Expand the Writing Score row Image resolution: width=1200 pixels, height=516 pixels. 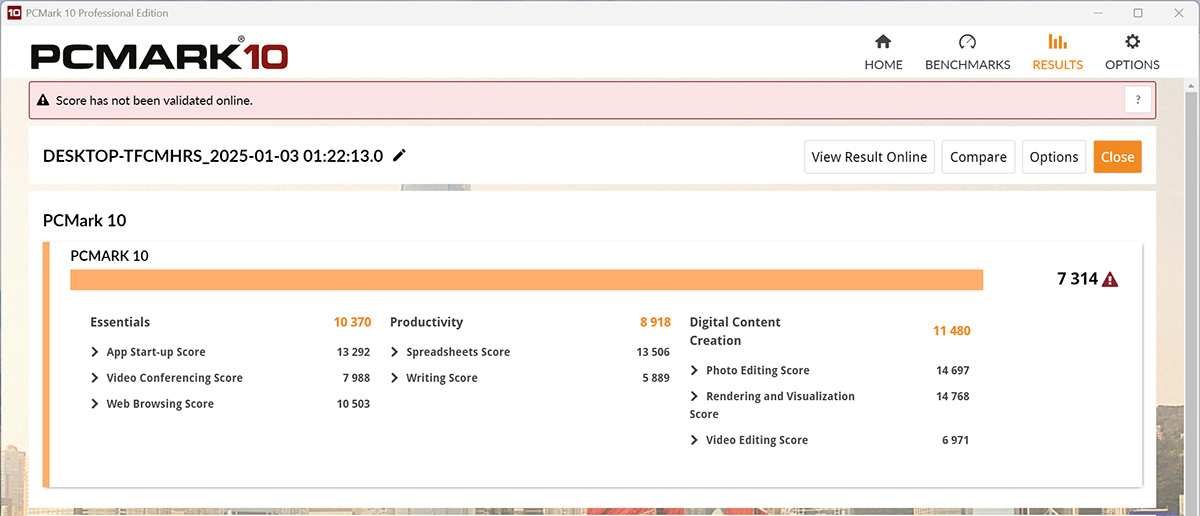(394, 378)
